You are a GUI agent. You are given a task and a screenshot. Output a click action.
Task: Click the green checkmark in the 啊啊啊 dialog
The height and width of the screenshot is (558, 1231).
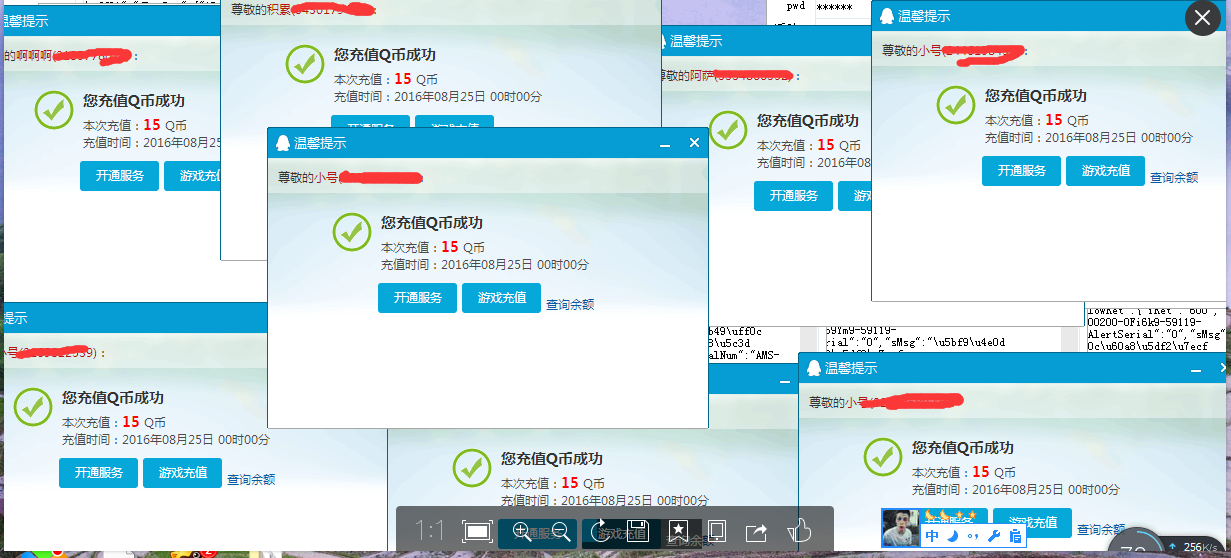[x=55, y=109]
